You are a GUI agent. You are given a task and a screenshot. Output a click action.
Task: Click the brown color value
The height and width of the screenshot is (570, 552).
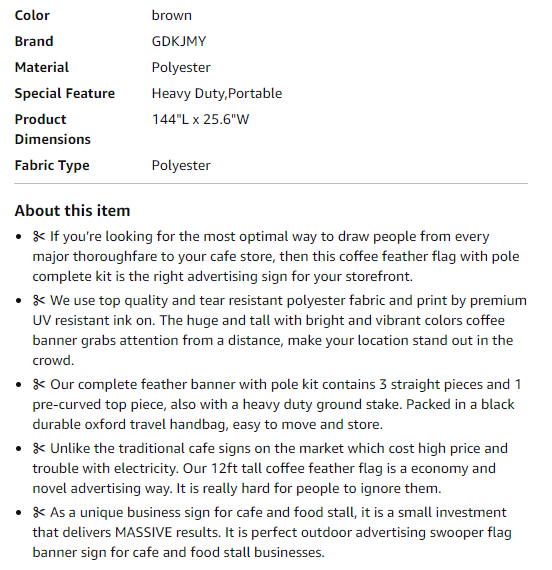tap(172, 16)
